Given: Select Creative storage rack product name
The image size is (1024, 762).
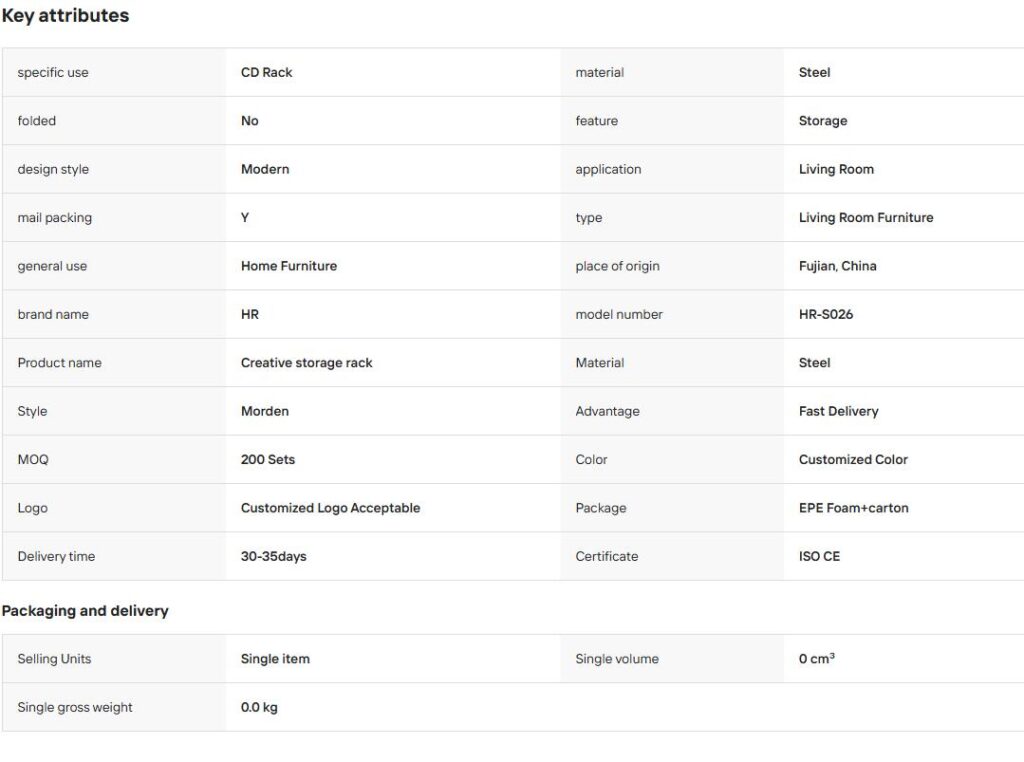Looking at the screenshot, I should pos(306,362).
